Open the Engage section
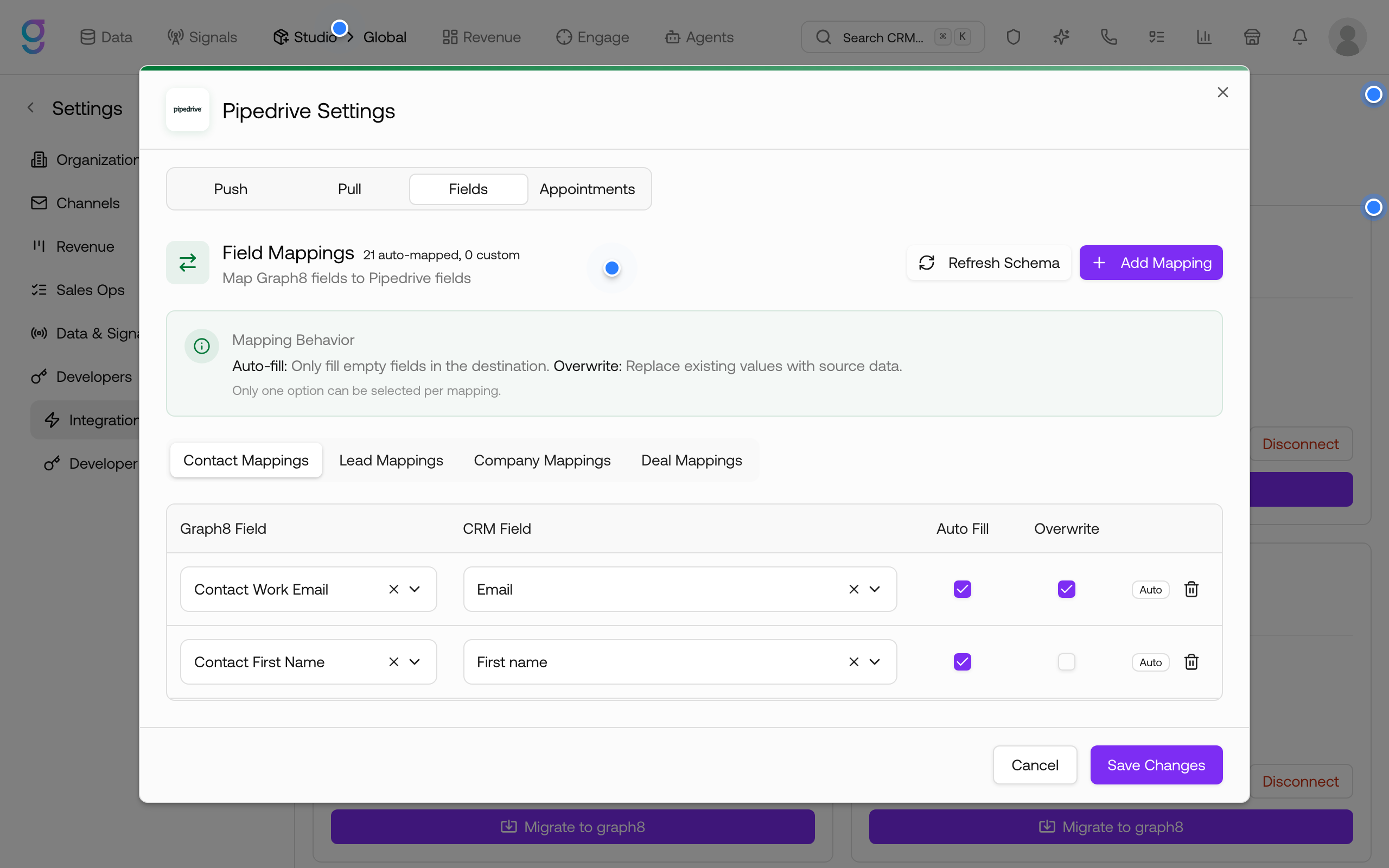 pyautogui.click(x=592, y=37)
